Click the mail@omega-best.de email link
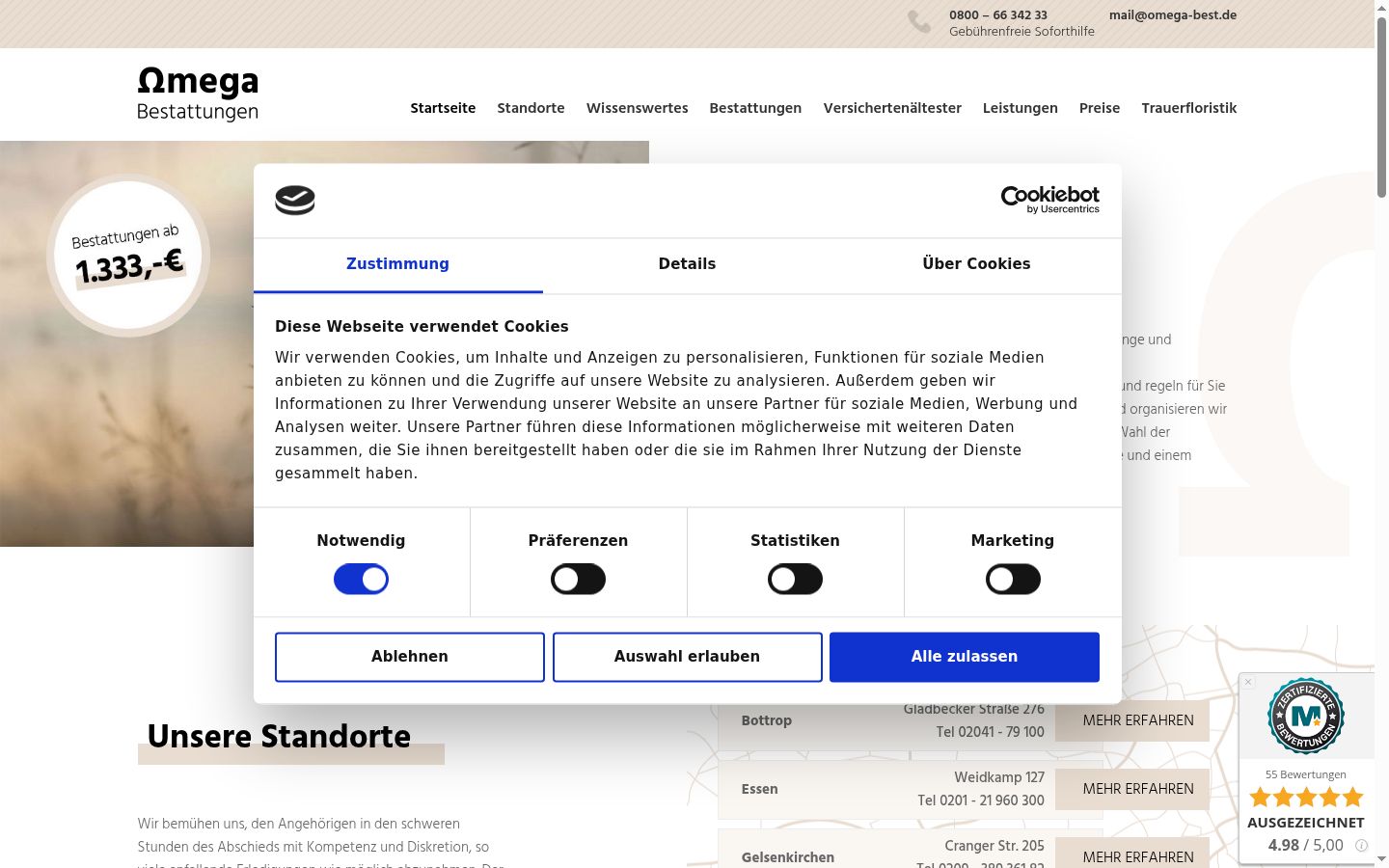 pos(1173,15)
